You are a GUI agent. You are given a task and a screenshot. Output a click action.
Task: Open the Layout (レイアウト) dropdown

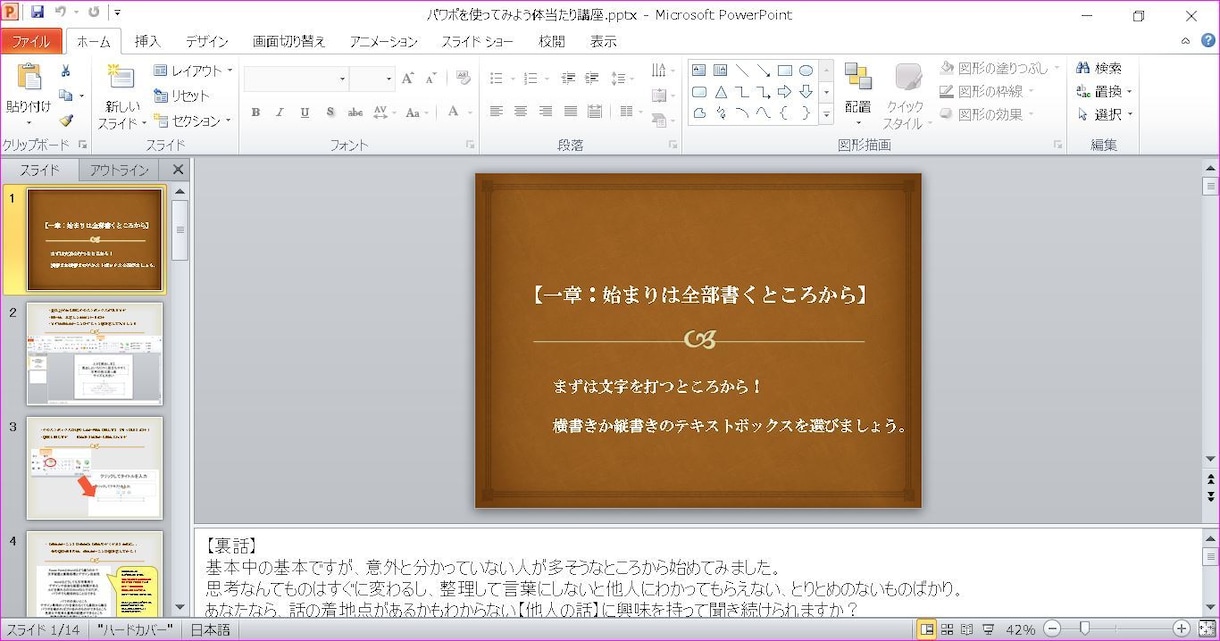coord(192,71)
